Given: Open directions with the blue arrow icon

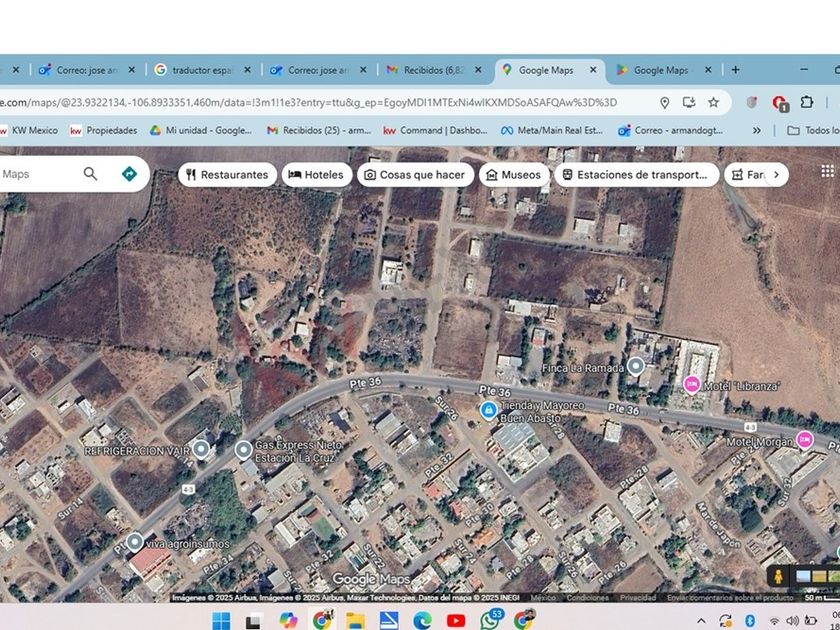Looking at the screenshot, I should click(129, 174).
